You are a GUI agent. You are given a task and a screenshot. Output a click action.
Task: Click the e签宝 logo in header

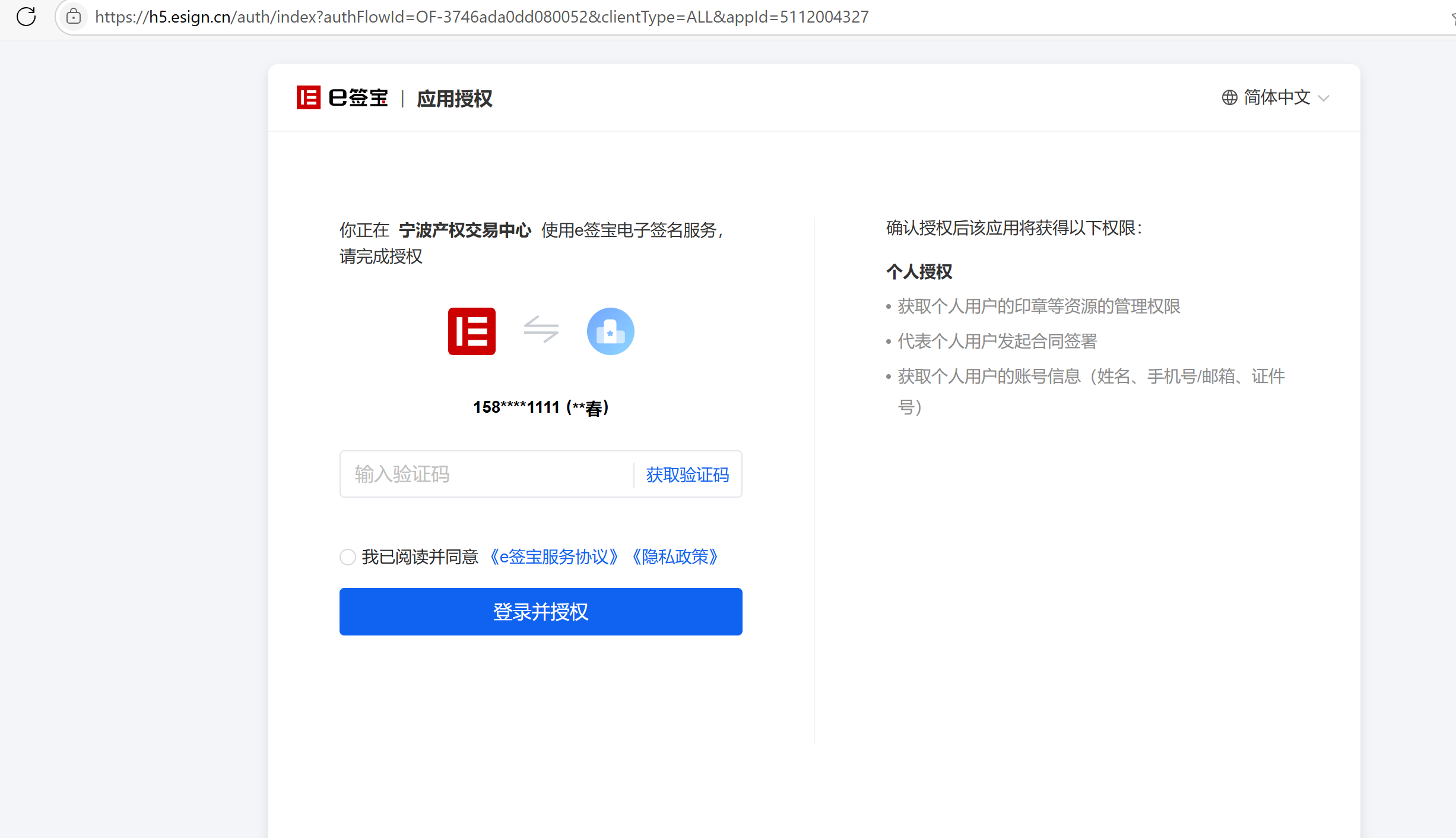[x=342, y=97]
